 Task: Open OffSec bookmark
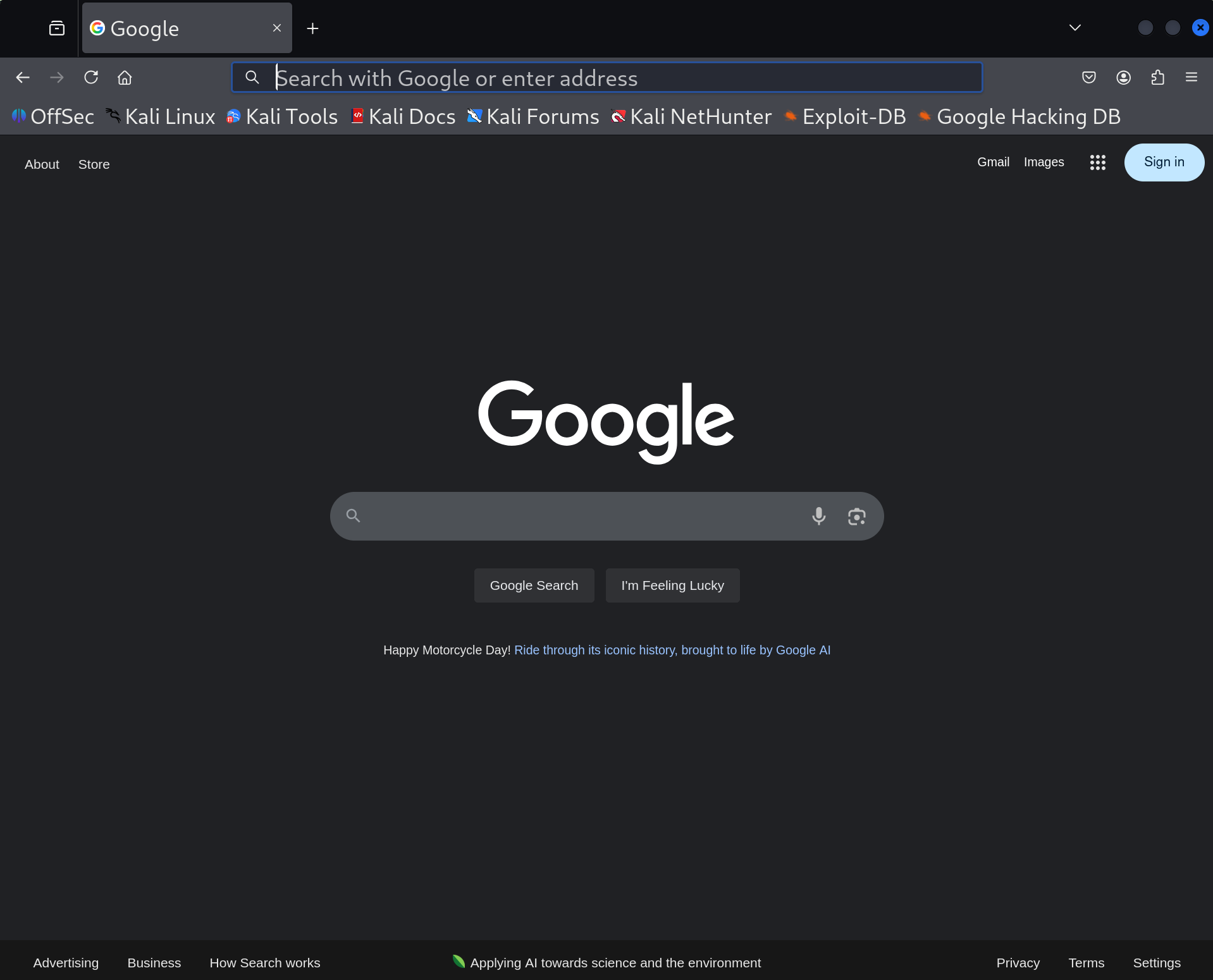coord(53,116)
